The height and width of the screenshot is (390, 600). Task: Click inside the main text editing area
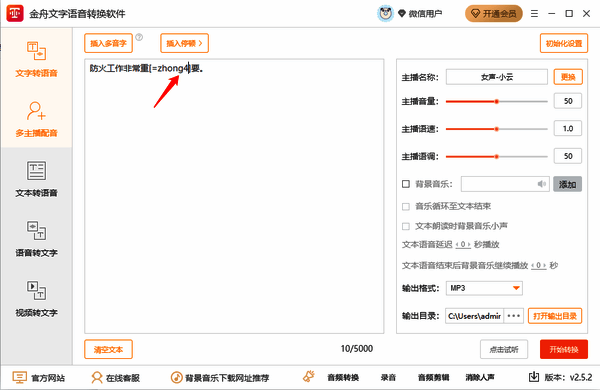click(x=234, y=196)
